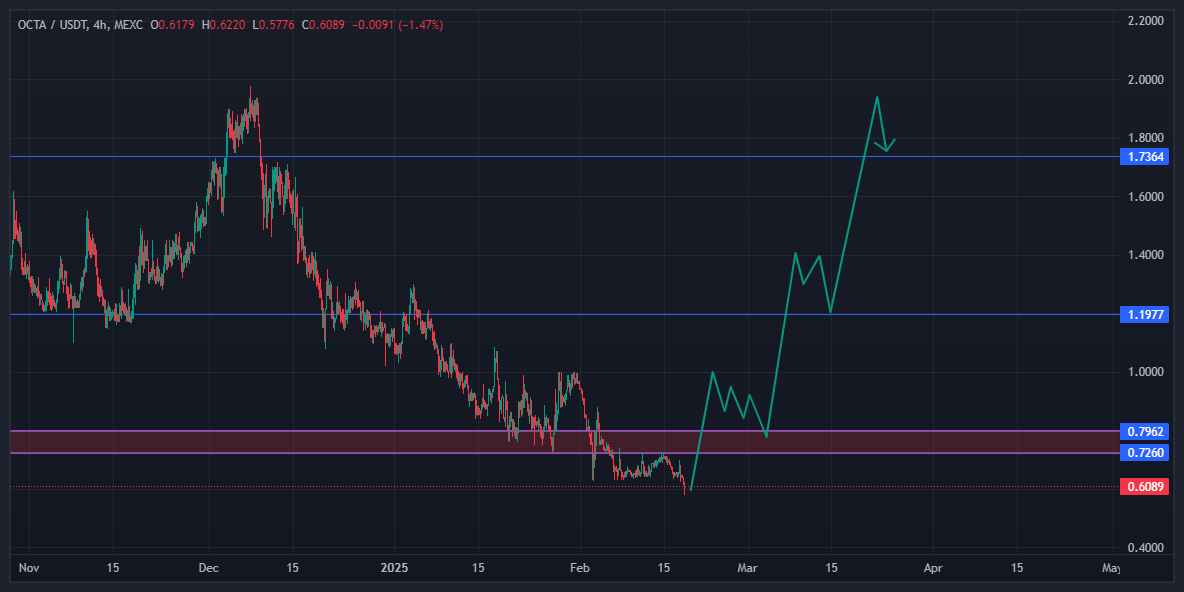Click the May label on time axis
1184x592 pixels.
point(1111,567)
